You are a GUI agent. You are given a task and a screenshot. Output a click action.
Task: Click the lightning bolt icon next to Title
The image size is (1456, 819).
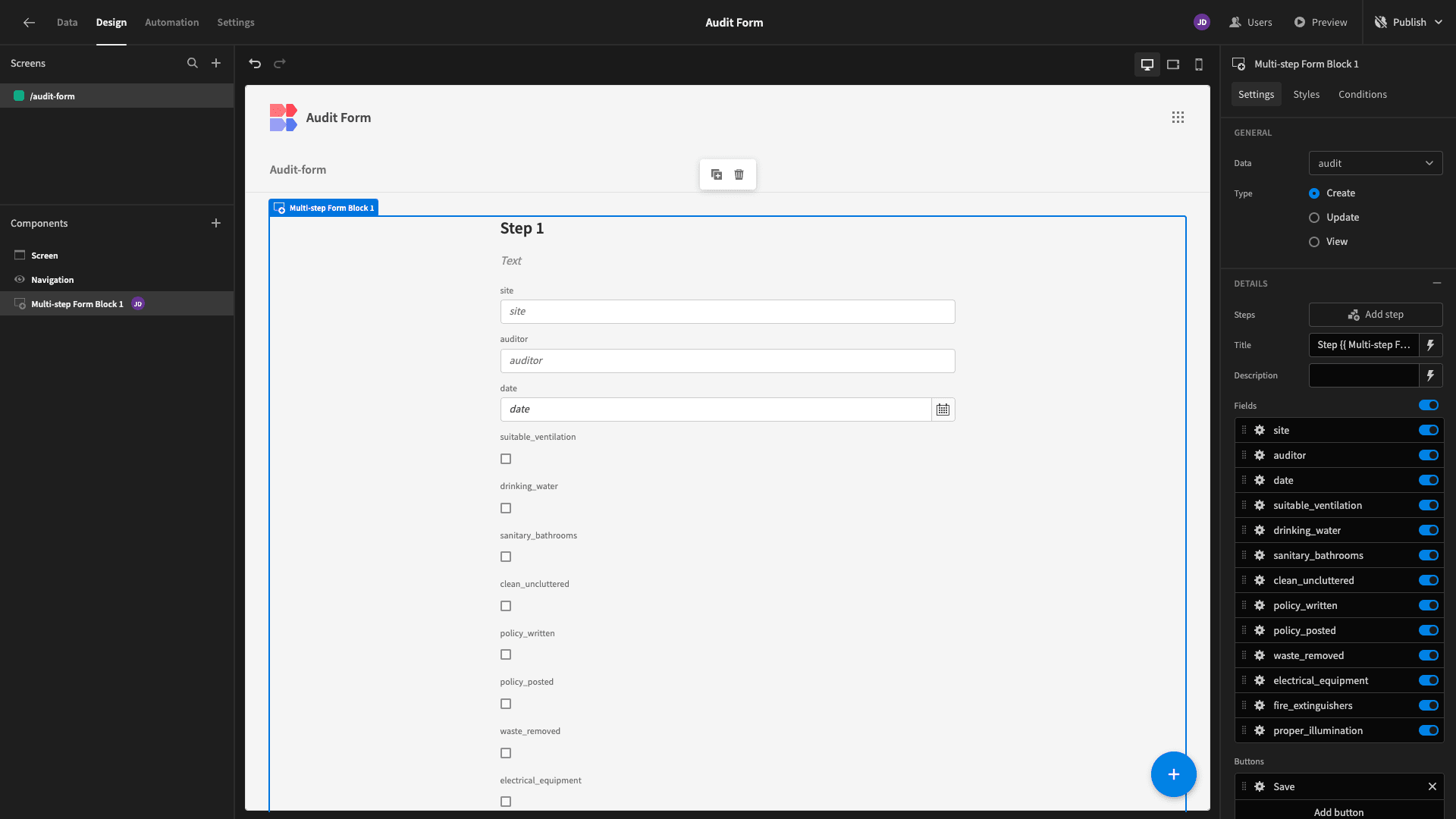1432,345
